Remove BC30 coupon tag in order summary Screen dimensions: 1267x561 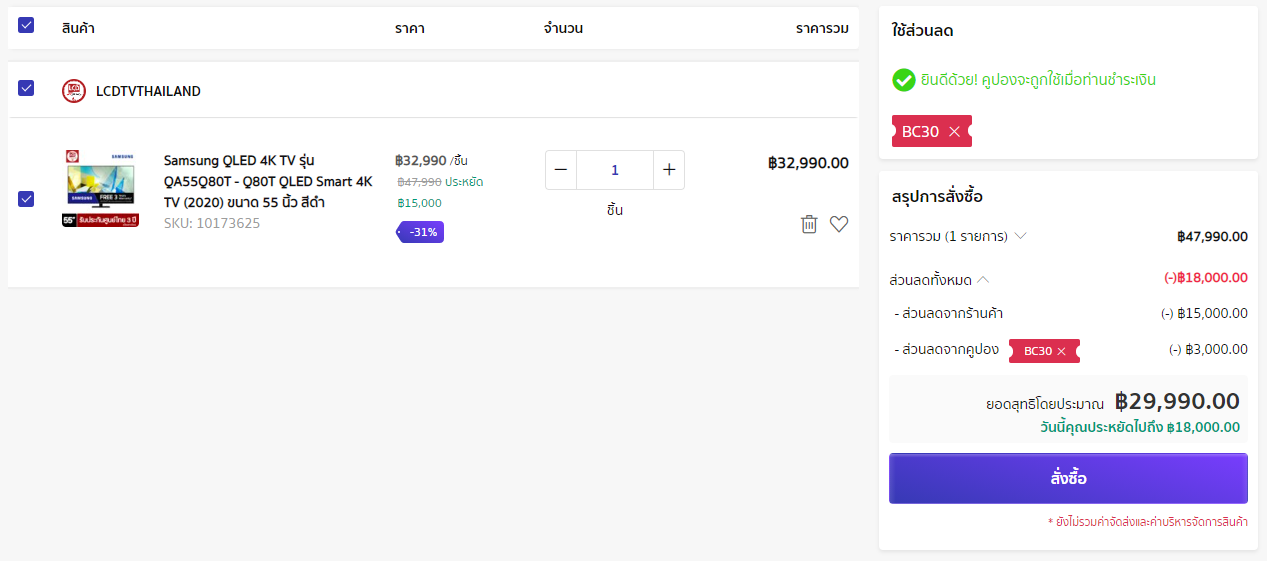pyautogui.click(x=1061, y=351)
